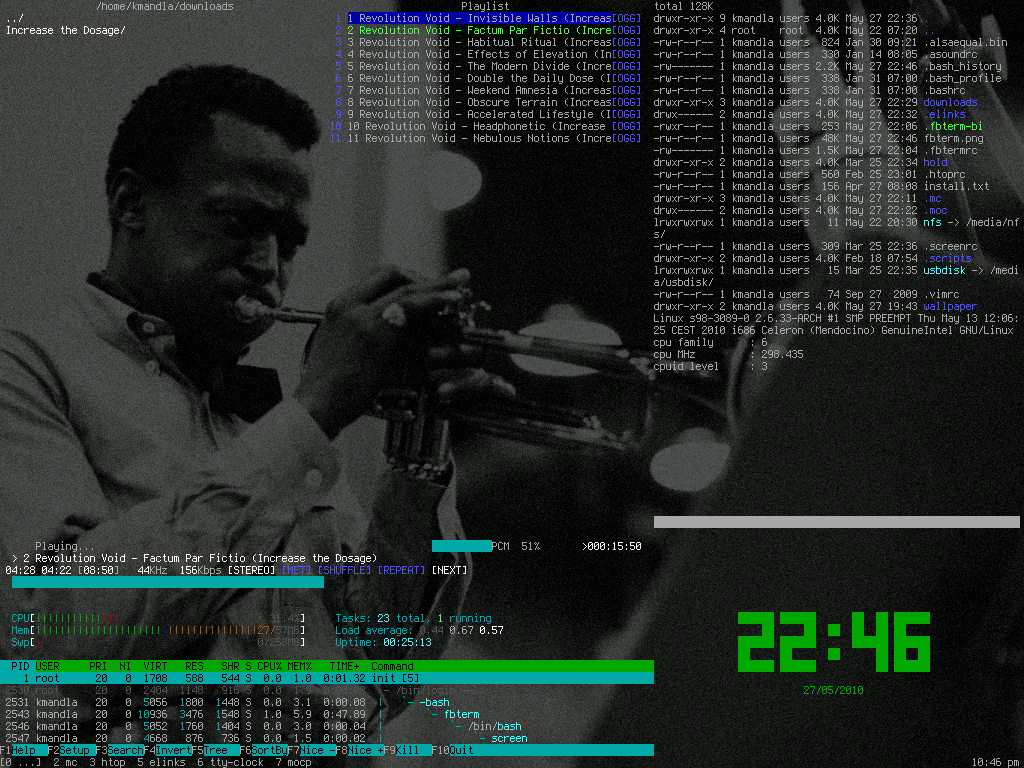Click the mocp song progress bar
The width and height of the screenshot is (1024, 768).
[x=168, y=583]
